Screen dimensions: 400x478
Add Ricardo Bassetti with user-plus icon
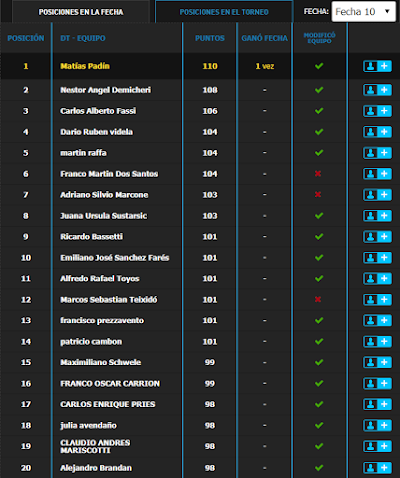coord(377,237)
